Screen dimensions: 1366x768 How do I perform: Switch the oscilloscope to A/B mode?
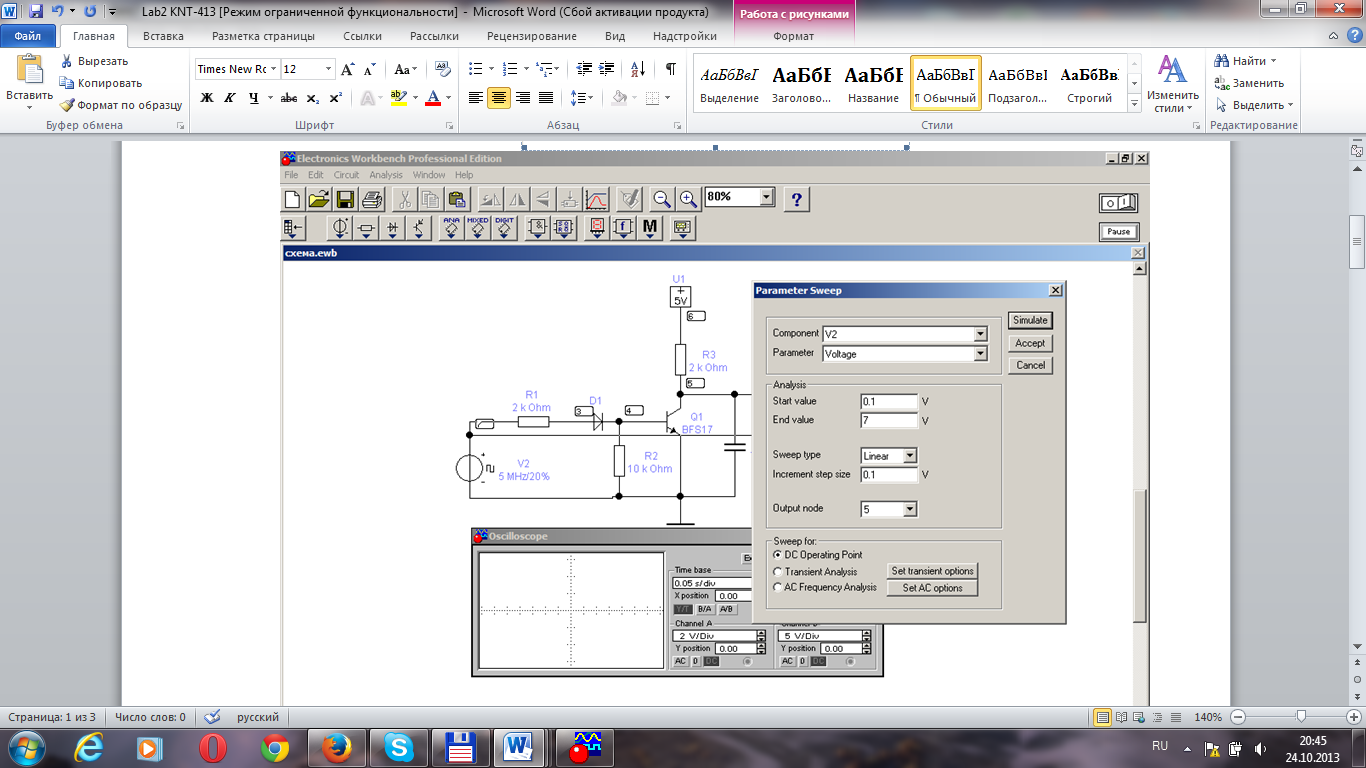click(727, 609)
